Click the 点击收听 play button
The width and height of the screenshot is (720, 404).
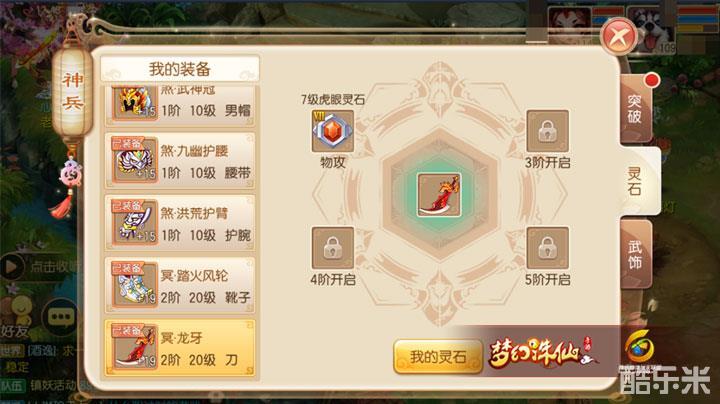point(12,266)
